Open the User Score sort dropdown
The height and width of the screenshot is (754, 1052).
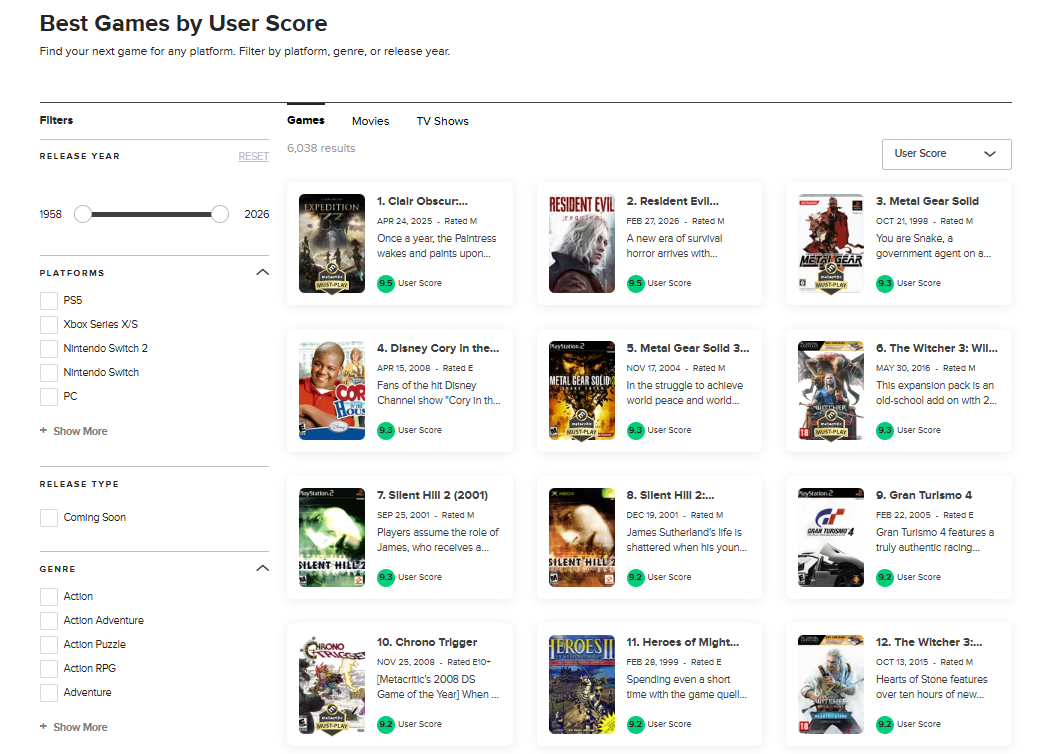946,154
